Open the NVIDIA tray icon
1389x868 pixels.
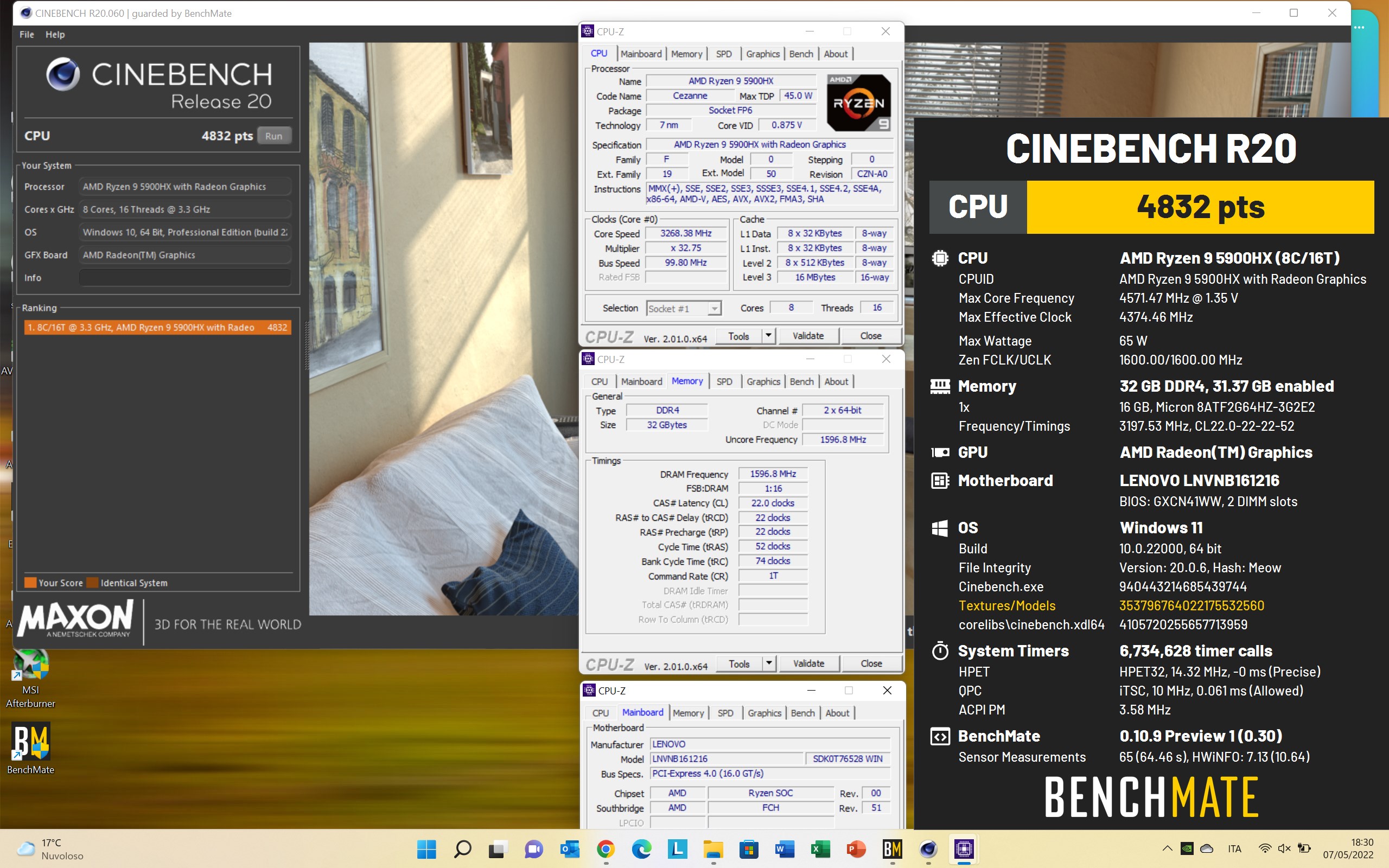point(1187,848)
